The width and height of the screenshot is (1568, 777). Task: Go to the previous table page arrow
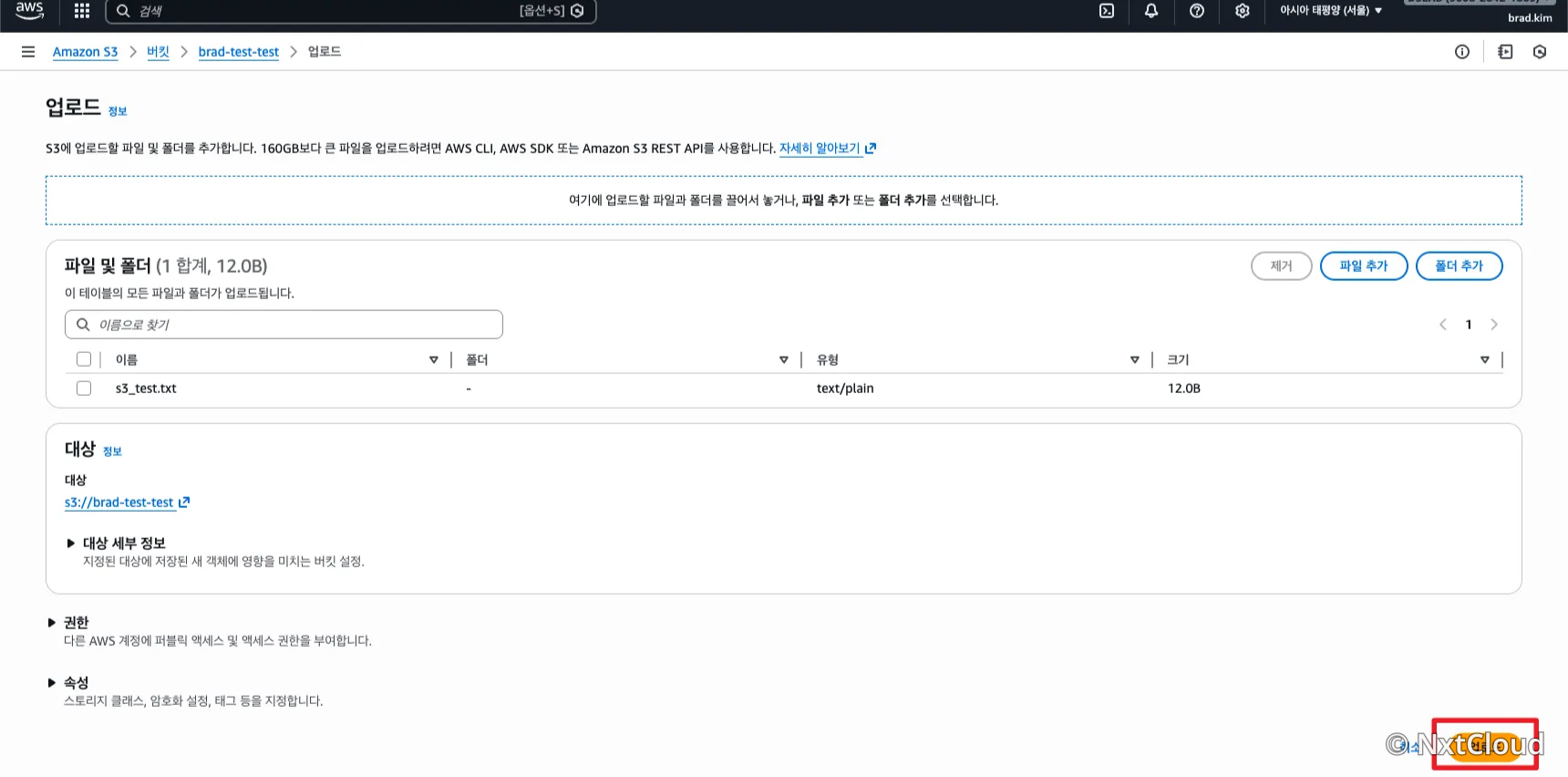pyautogui.click(x=1442, y=325)
